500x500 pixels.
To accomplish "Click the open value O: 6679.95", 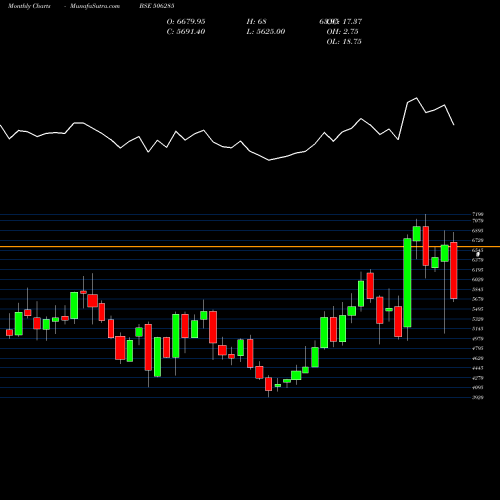I will click(x=186, y=22).
